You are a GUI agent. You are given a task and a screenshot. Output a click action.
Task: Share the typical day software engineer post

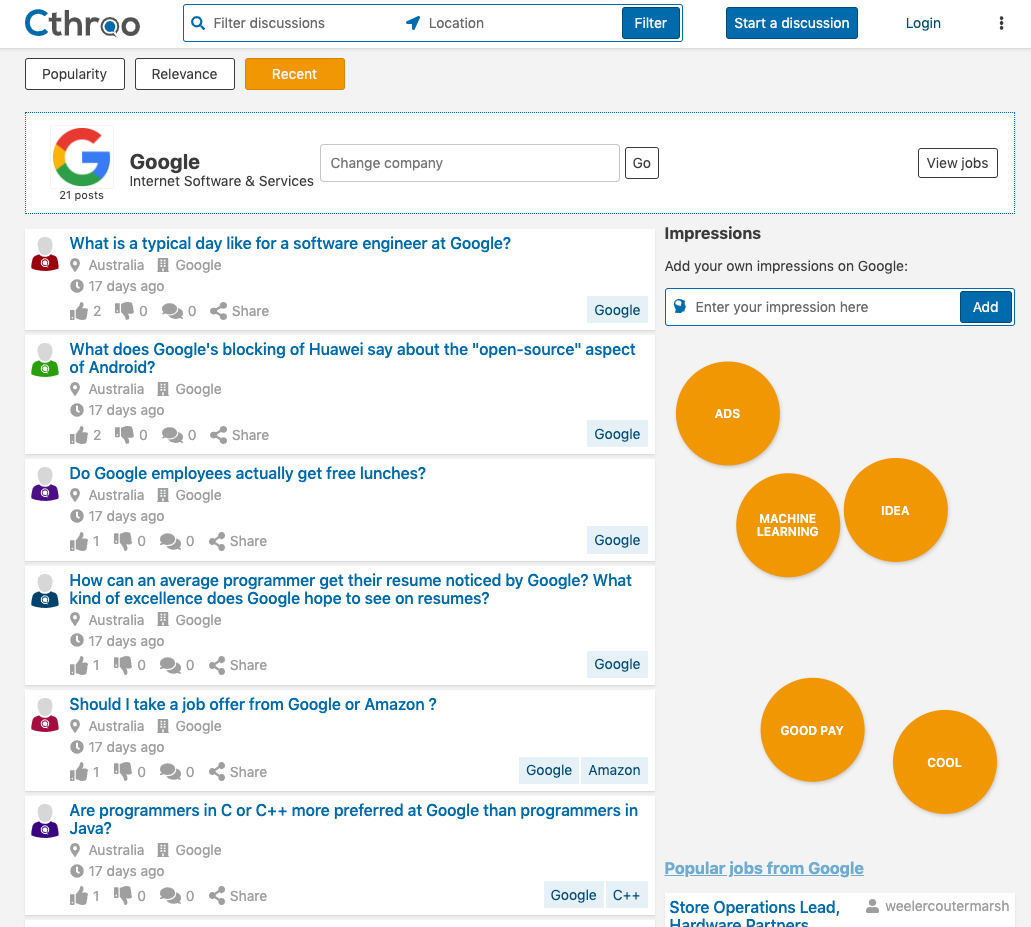click(x=239, y=311)
